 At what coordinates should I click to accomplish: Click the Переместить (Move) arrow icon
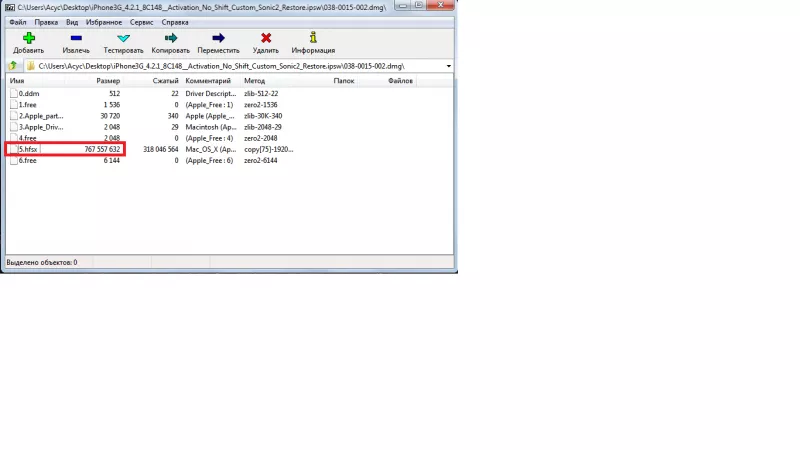[x=218, y=38]
